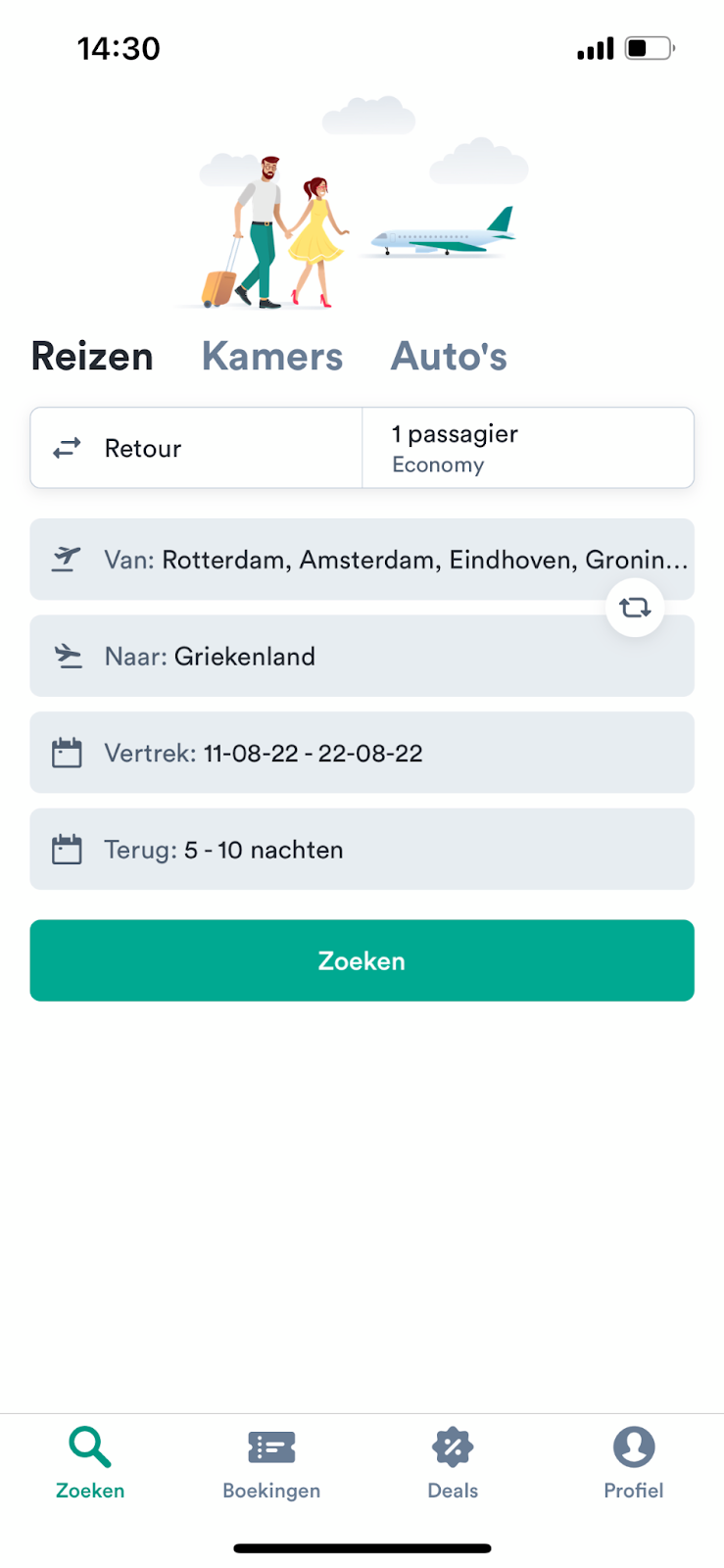724x1568 pixels.
Task: Change the Vertrek date range field
Action: (362, 753)
